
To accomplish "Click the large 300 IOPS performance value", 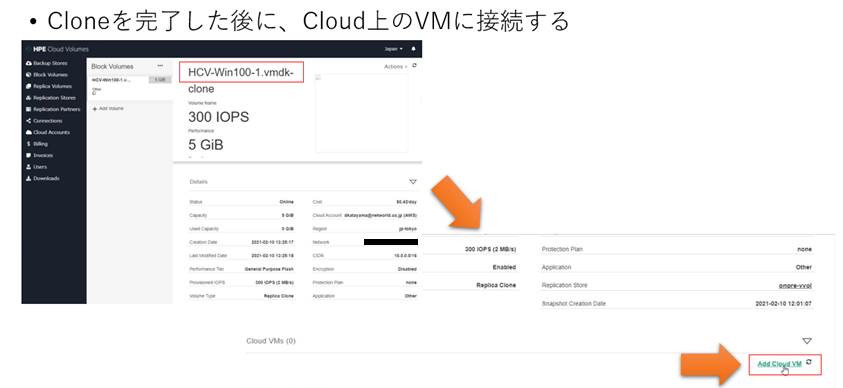I will tap(218, 117).
